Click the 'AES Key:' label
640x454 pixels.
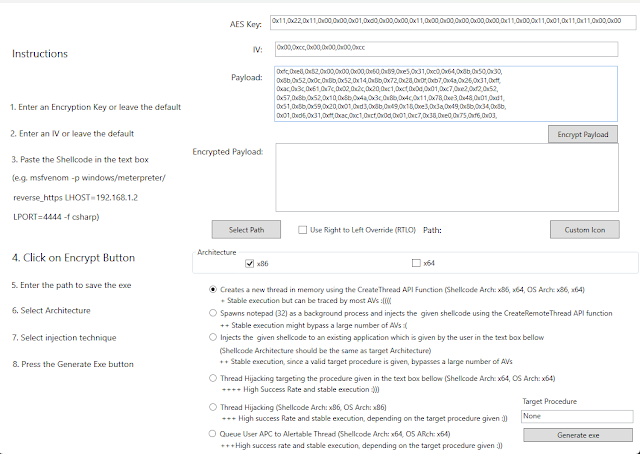point(246,24)
